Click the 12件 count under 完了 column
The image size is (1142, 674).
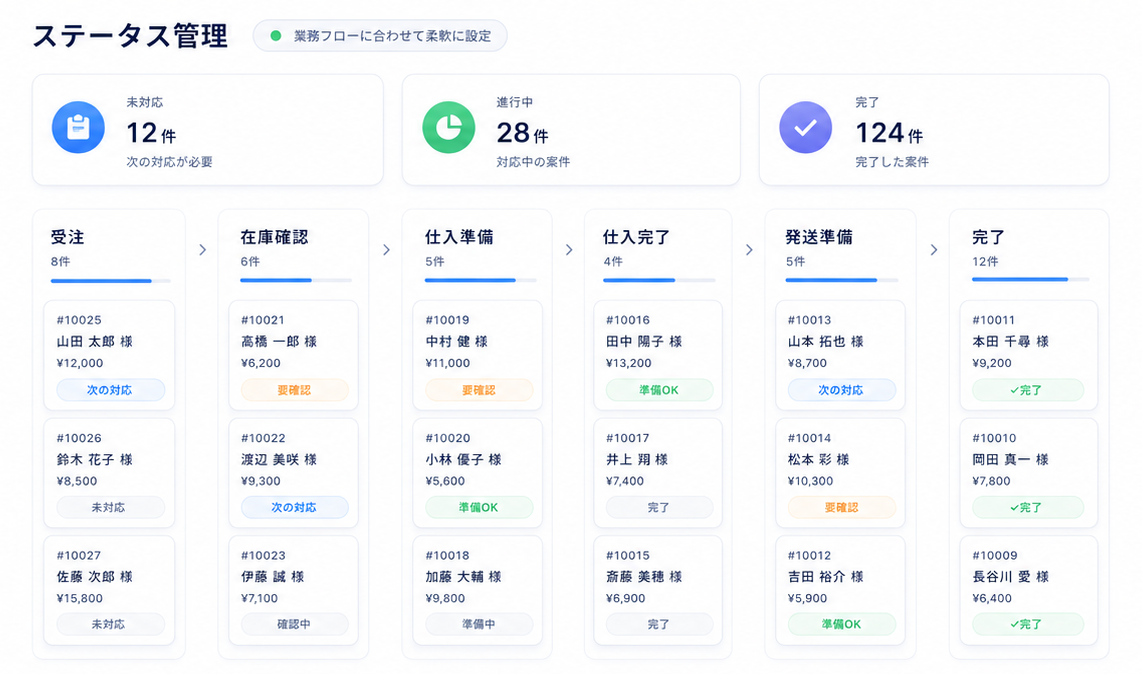985,262
